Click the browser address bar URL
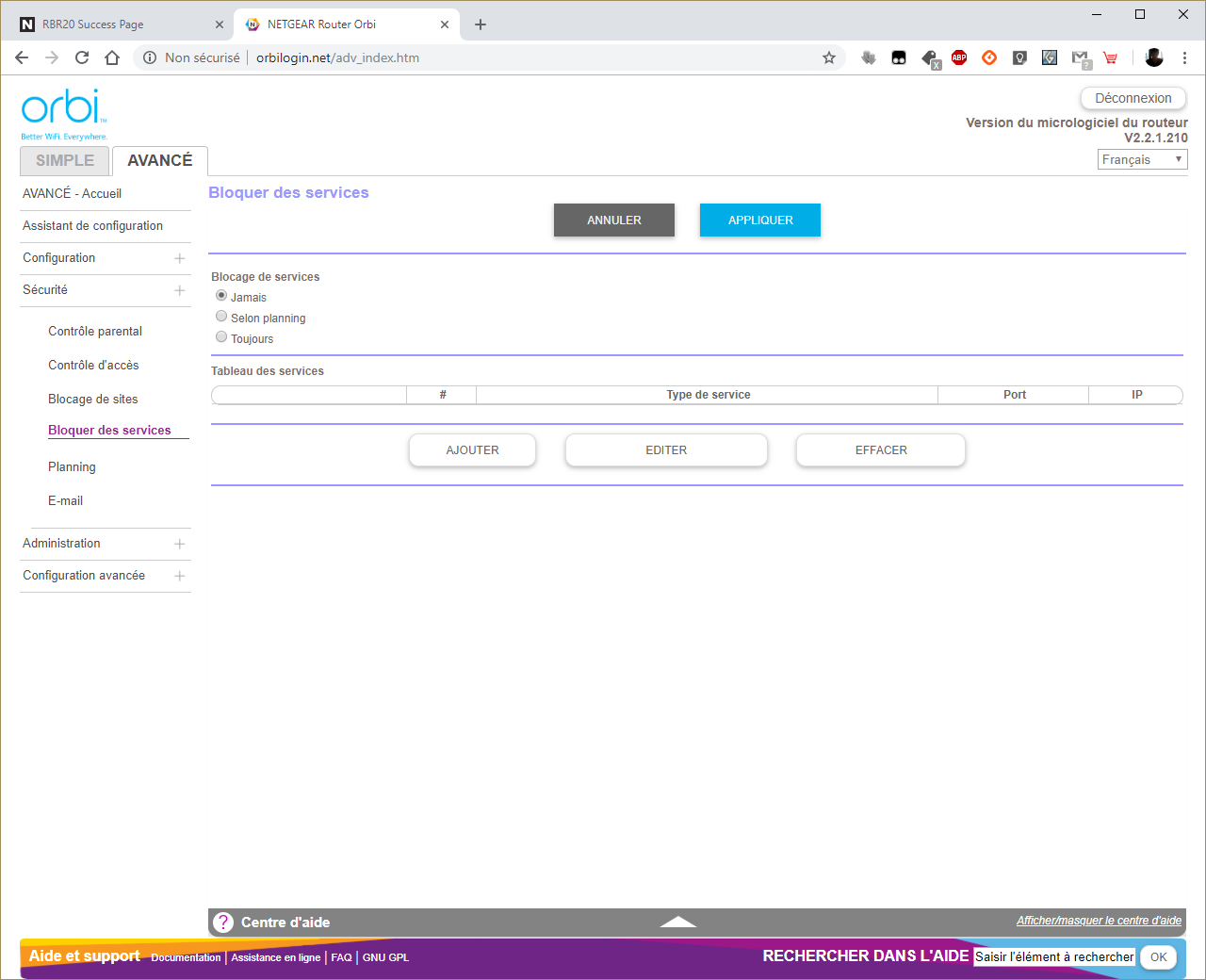Image resolution: width=1206 pixels, height=980 pixels. pos(337,57)
